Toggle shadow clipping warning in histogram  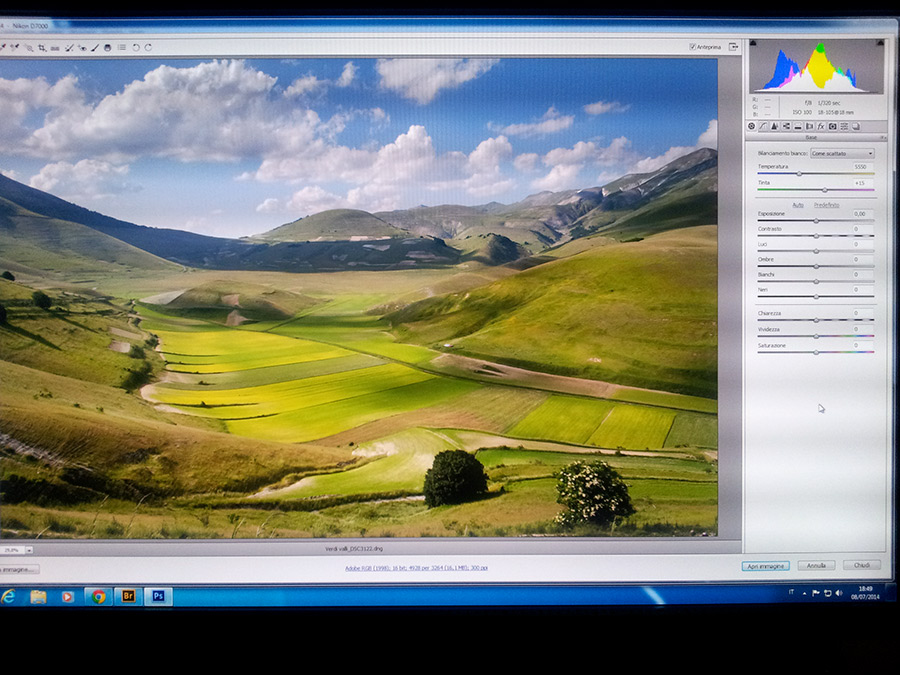[x=753, y=43]
